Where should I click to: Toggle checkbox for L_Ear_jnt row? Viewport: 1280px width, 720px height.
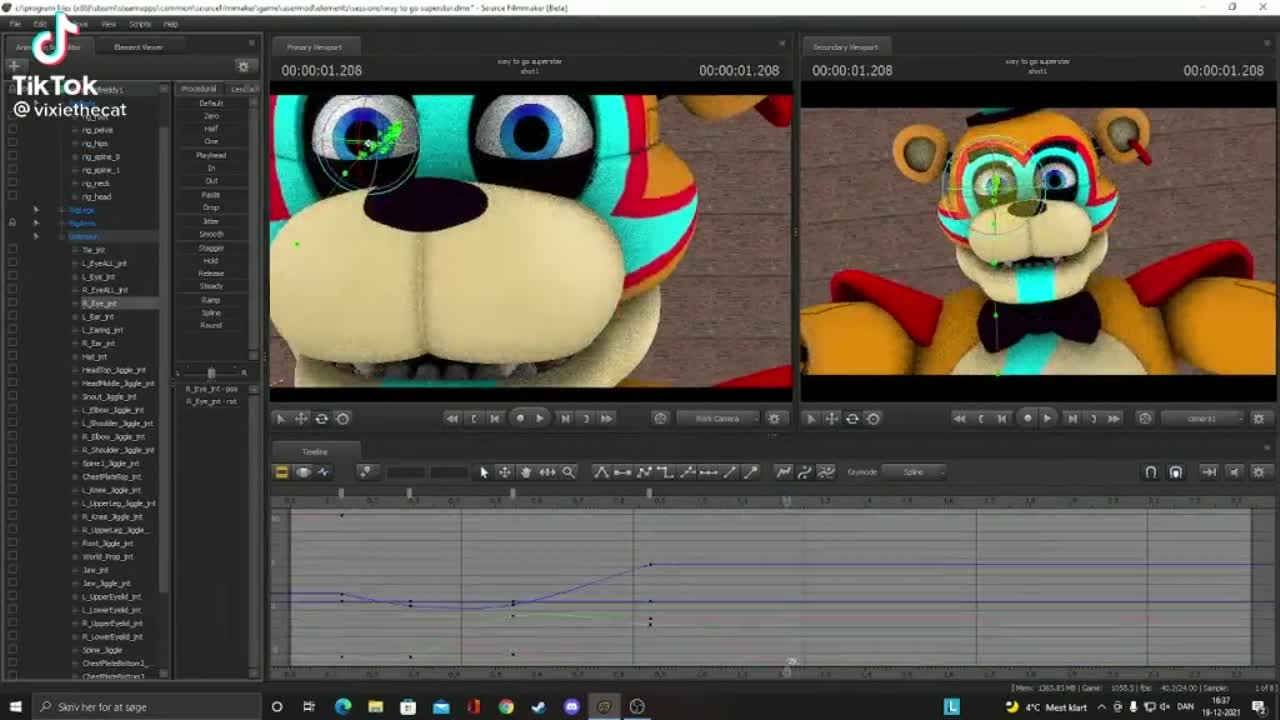coord(12,317)
